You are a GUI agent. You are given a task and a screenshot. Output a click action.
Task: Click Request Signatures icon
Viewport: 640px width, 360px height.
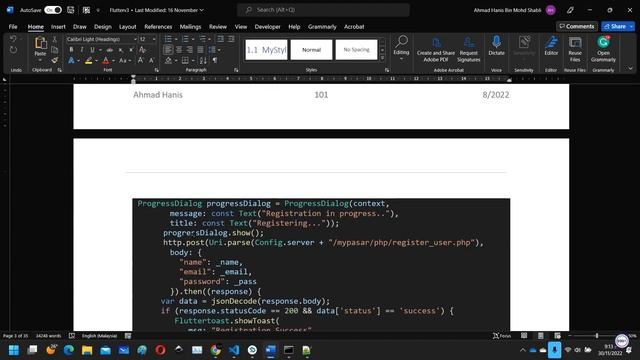point(469,49)
